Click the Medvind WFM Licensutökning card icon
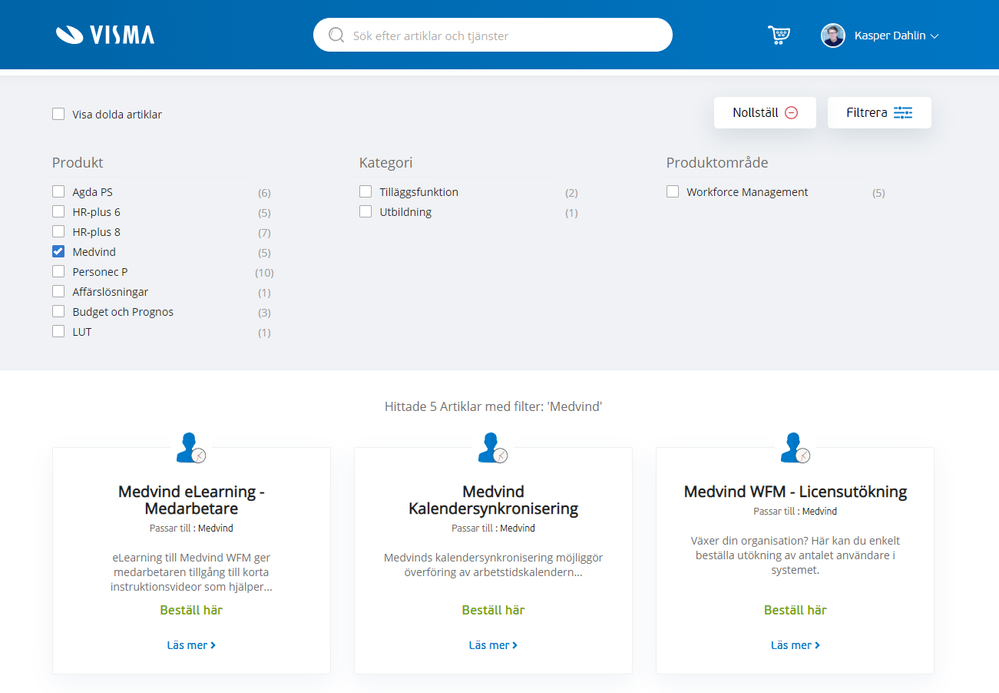 click(x=795, y=448)
